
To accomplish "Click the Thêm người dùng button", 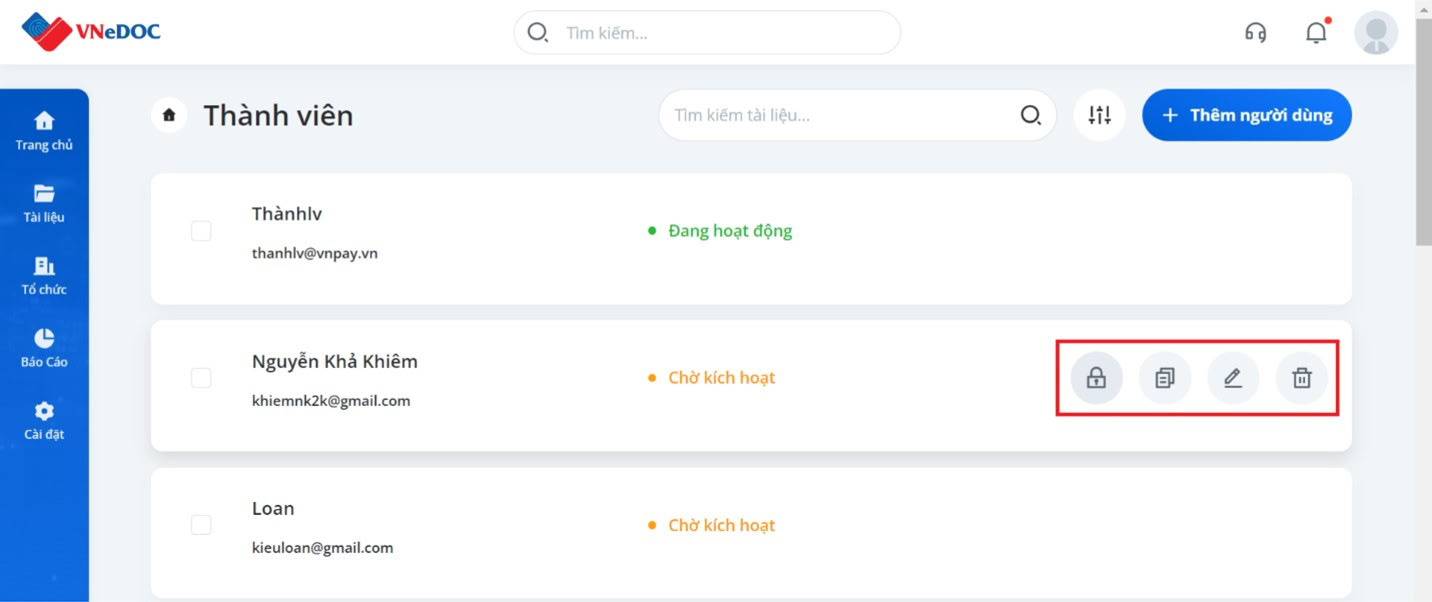I will click(1247, 115).
